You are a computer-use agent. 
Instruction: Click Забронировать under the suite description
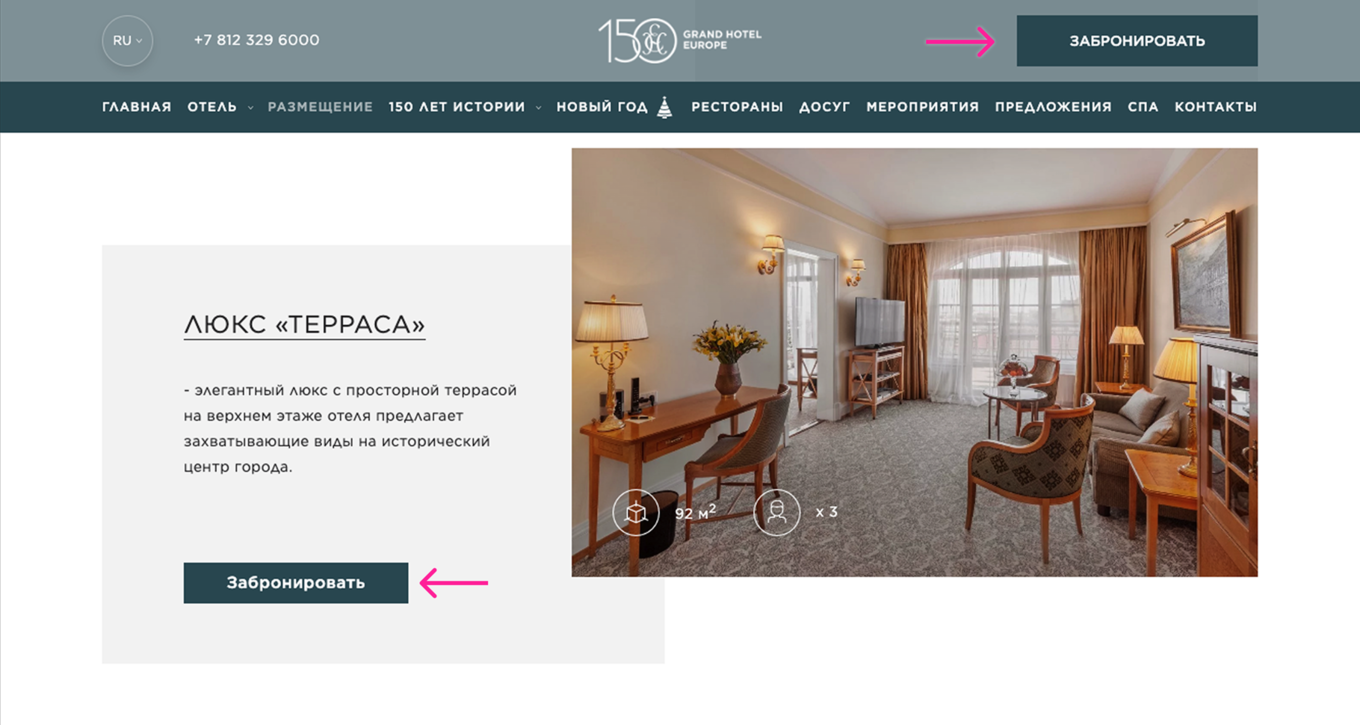296,583
